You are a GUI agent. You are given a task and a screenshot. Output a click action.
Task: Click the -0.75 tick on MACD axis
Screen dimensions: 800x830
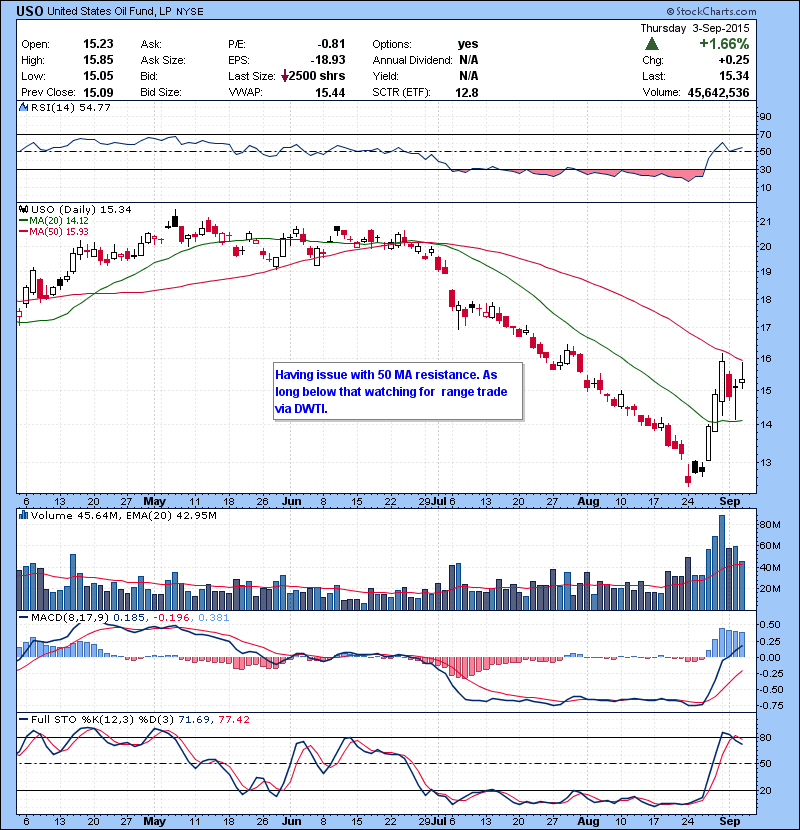click(769, 706)
